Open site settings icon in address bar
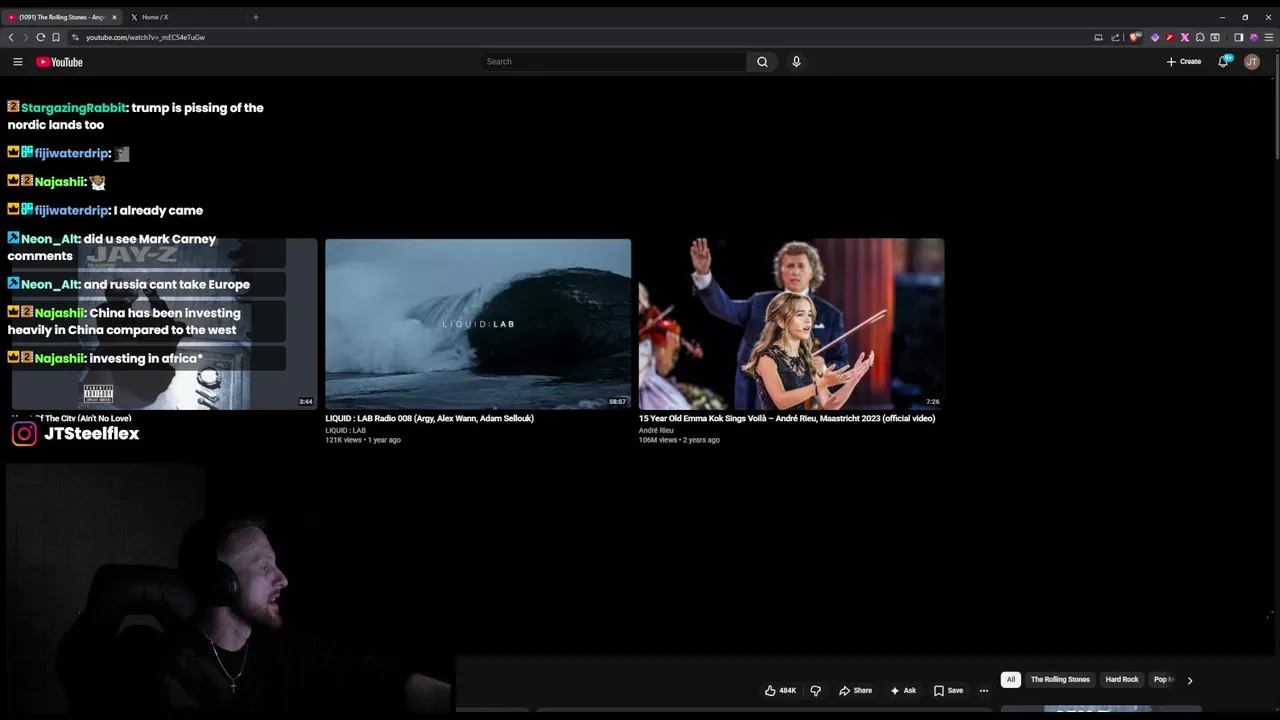Screen dimensions: 1280x720 pyautogui.click(x=75, y=37)
